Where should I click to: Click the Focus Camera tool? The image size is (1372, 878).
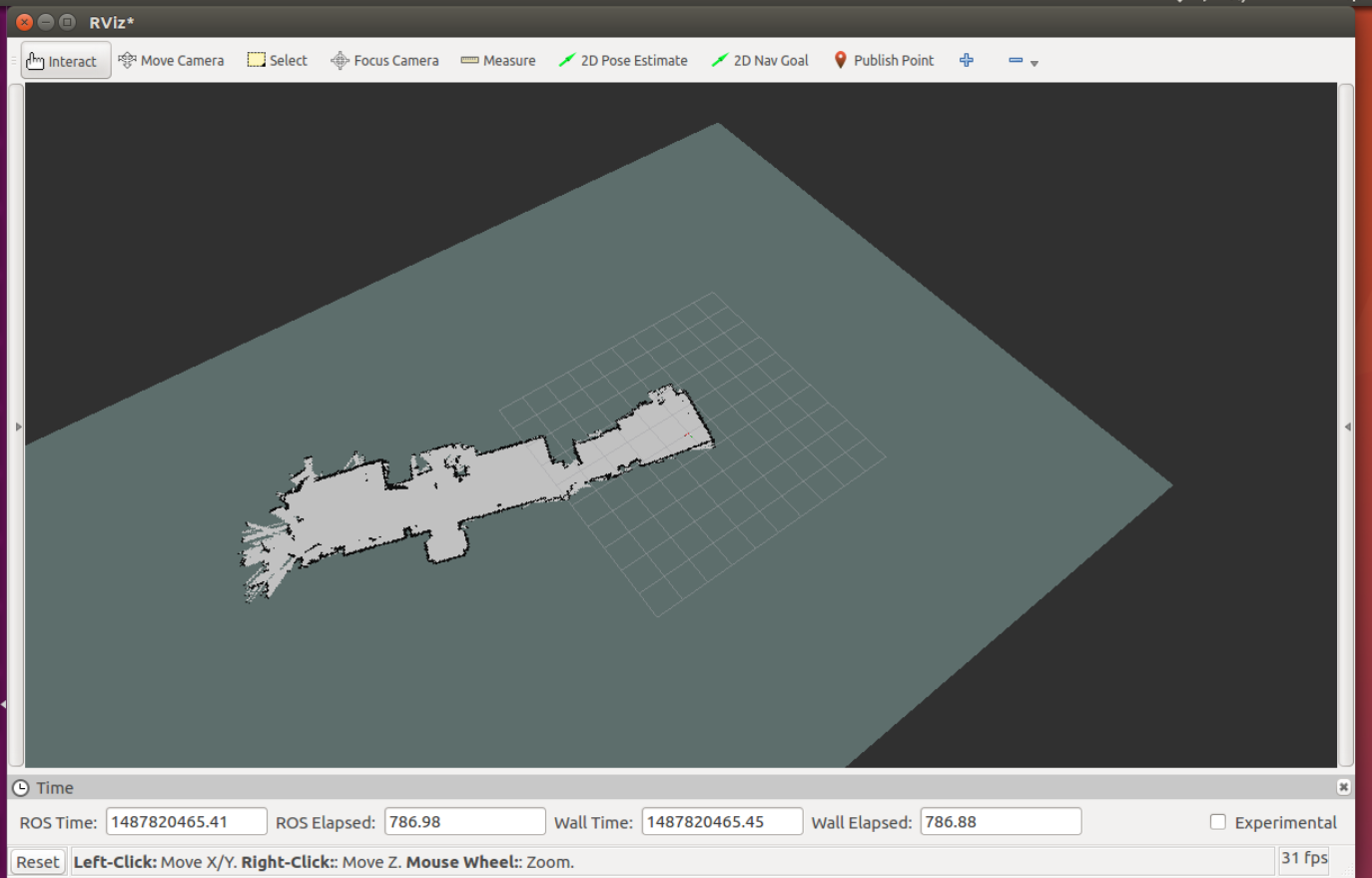point(384,61)
